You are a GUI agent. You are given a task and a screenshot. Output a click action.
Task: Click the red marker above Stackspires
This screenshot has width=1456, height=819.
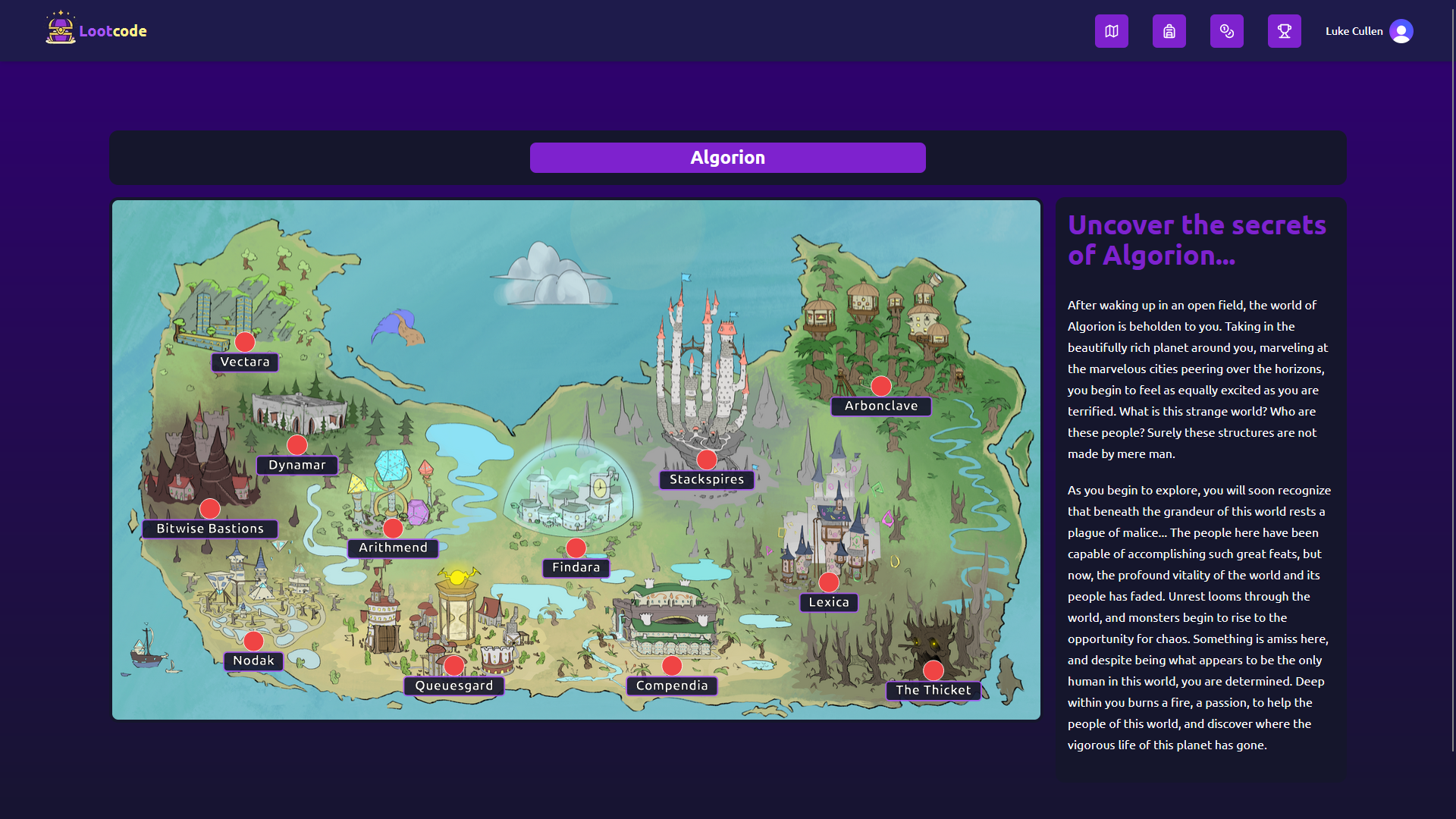(706, 459)
